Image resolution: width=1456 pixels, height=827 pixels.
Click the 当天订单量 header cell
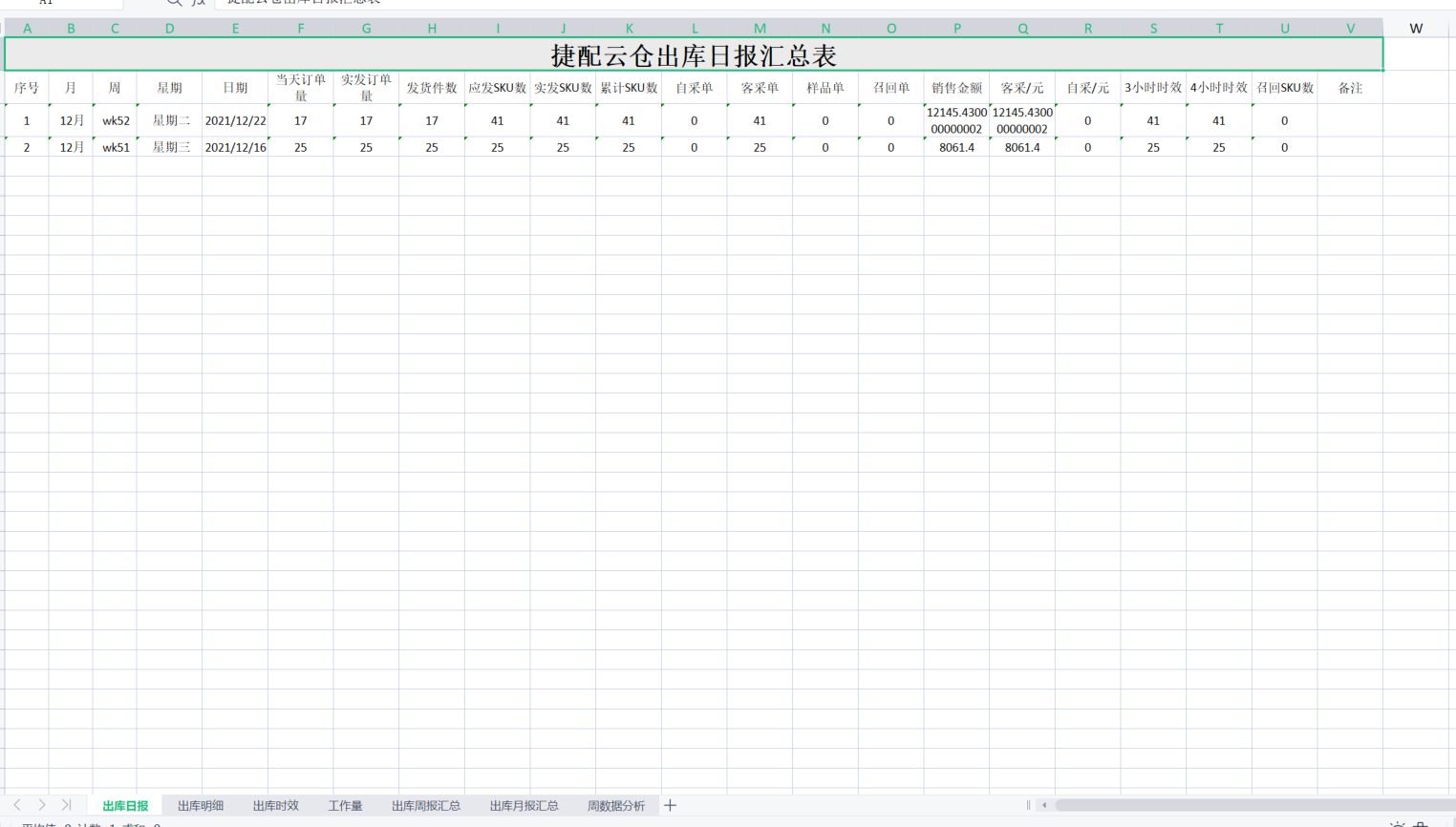pos(301,88)
